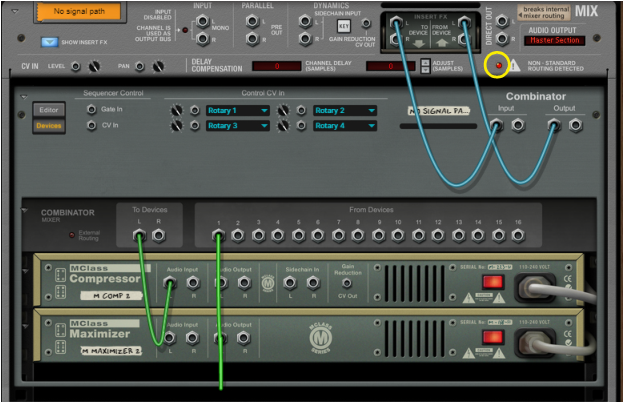Click the From Devices jack 8
The height and width of the screenshot is (402, 623).
pos(358,236)
